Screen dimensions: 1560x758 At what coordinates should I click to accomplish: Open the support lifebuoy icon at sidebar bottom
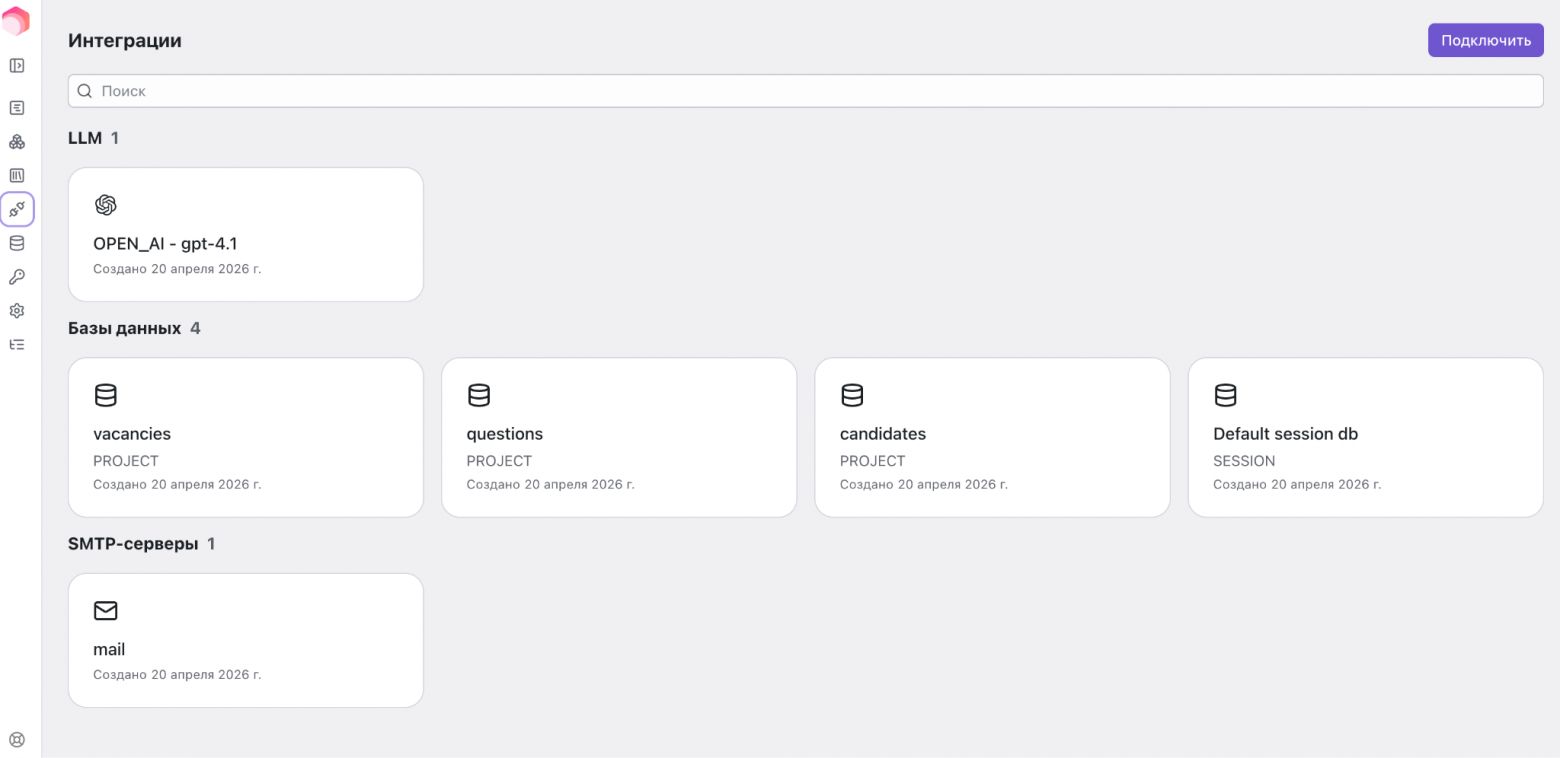pyautogui.click(x=17, y=740)
